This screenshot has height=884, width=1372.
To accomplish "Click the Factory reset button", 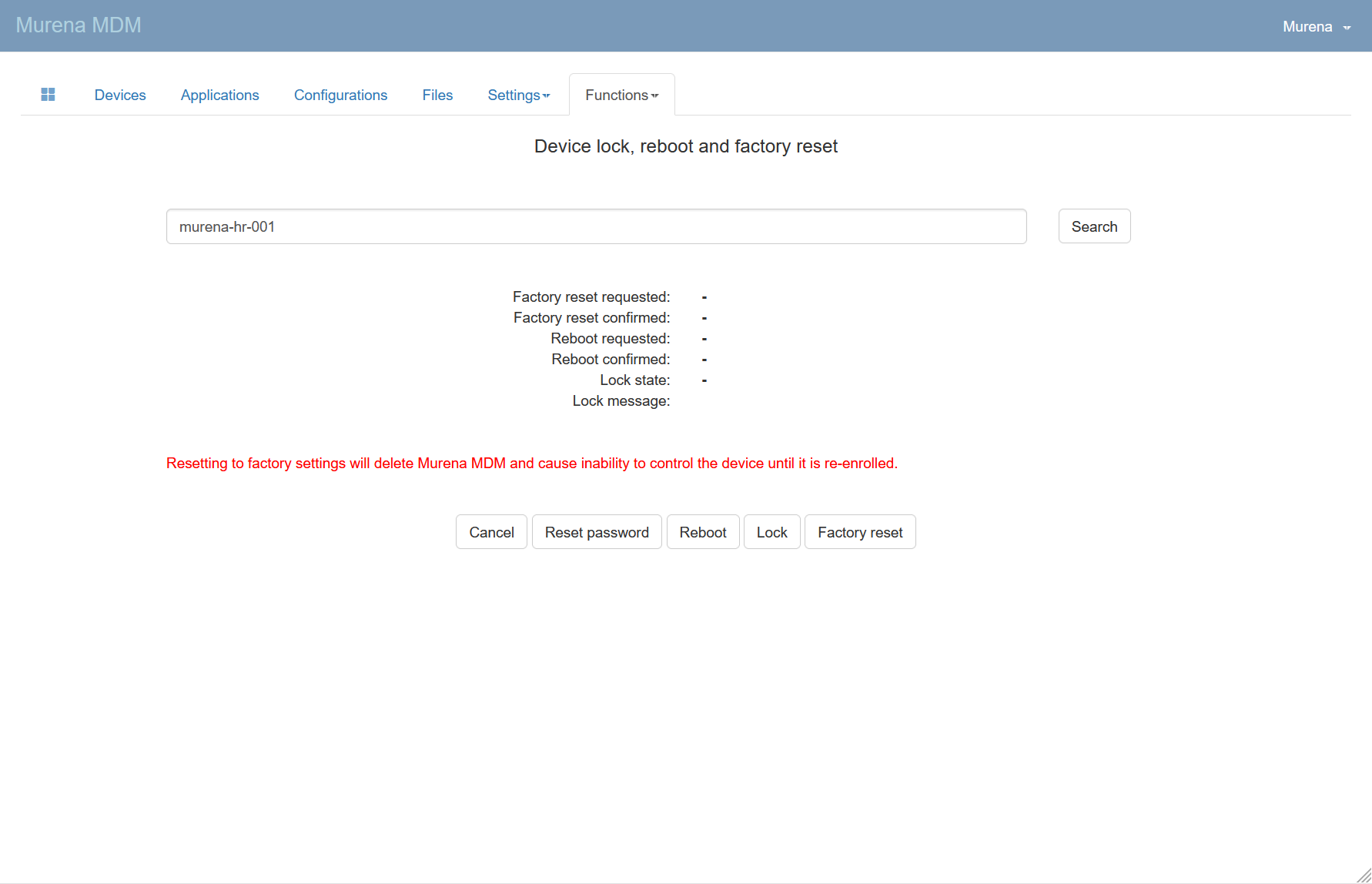I will coord(860,532).
